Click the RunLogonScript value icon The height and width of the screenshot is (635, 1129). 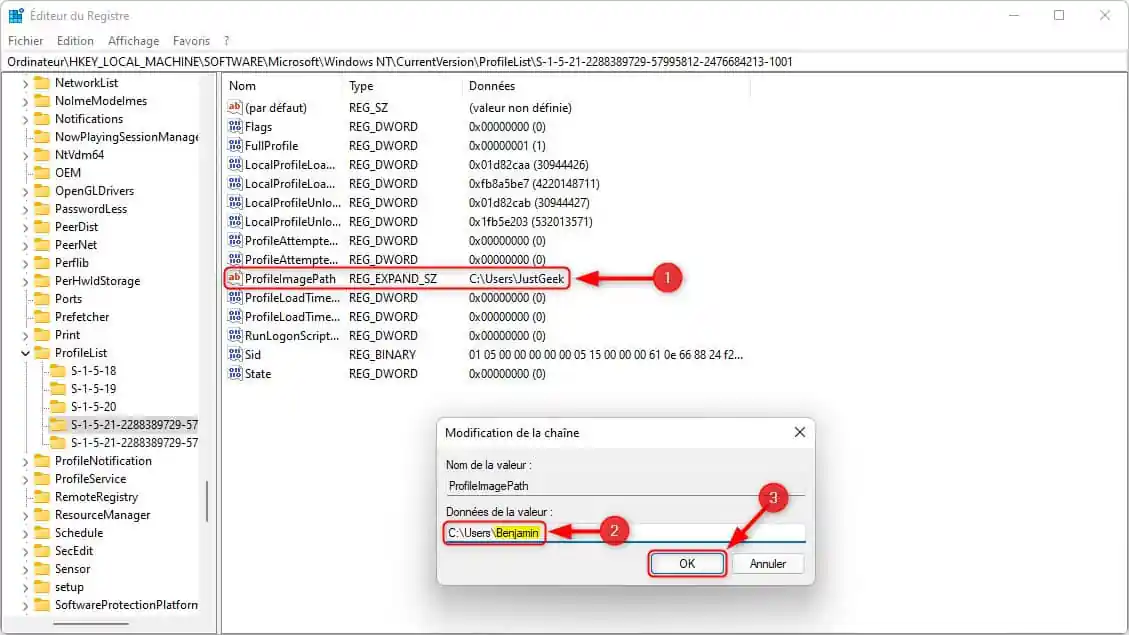[x=235, y=335]
